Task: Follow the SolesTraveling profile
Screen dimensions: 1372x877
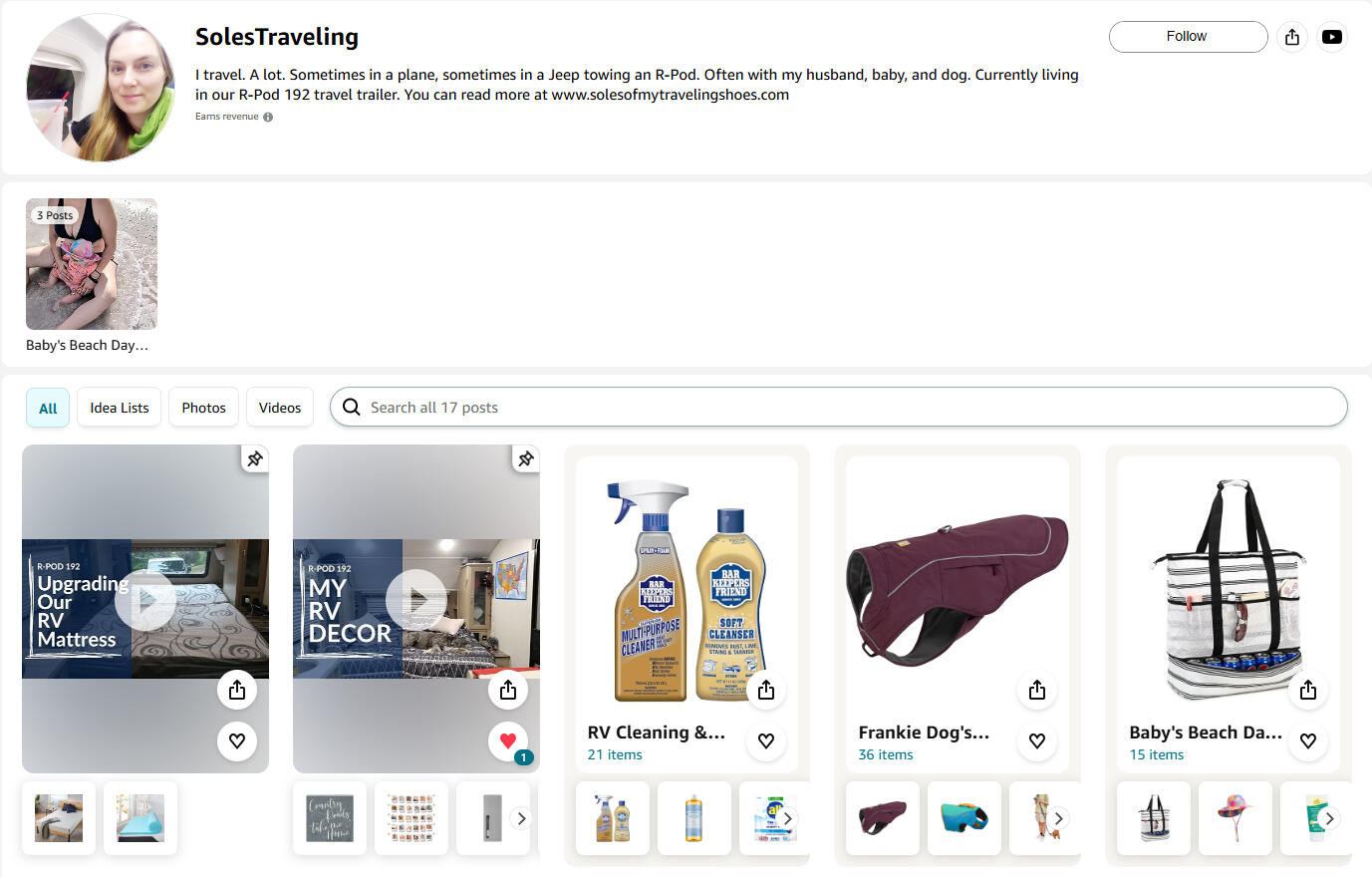Action: pyautogui.click(x=1188, y=37)
